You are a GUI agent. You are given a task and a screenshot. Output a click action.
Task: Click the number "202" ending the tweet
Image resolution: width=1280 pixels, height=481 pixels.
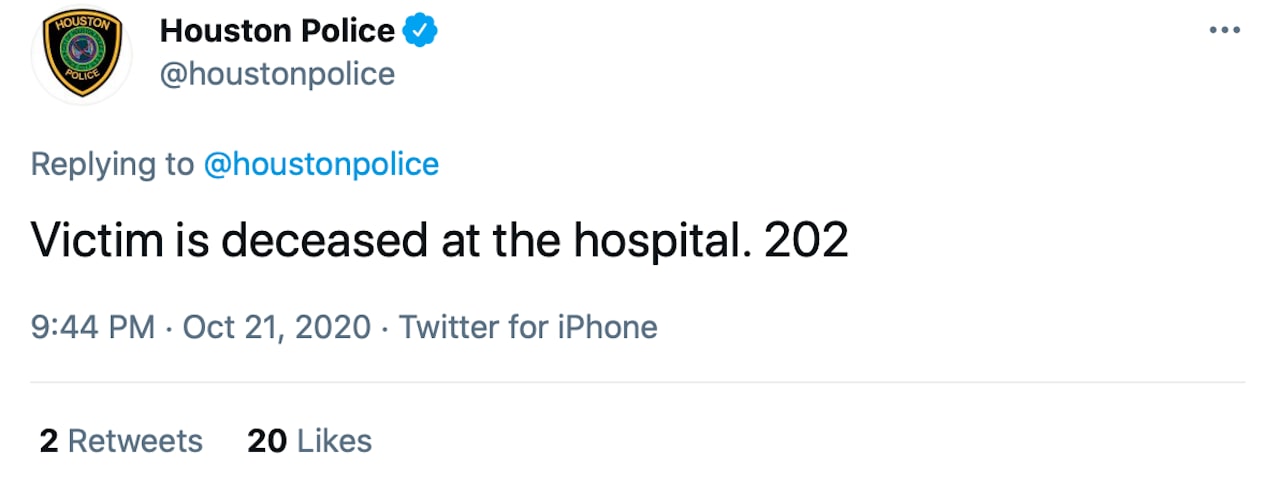[806, 240]
